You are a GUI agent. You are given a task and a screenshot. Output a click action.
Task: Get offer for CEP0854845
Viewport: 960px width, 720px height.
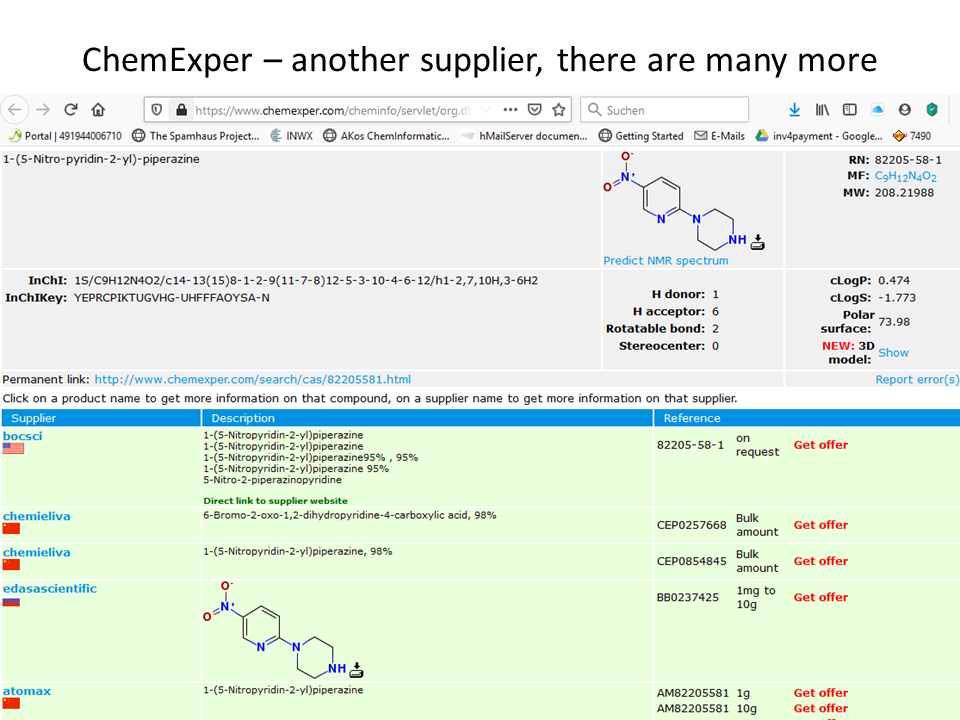pos(820,561)
